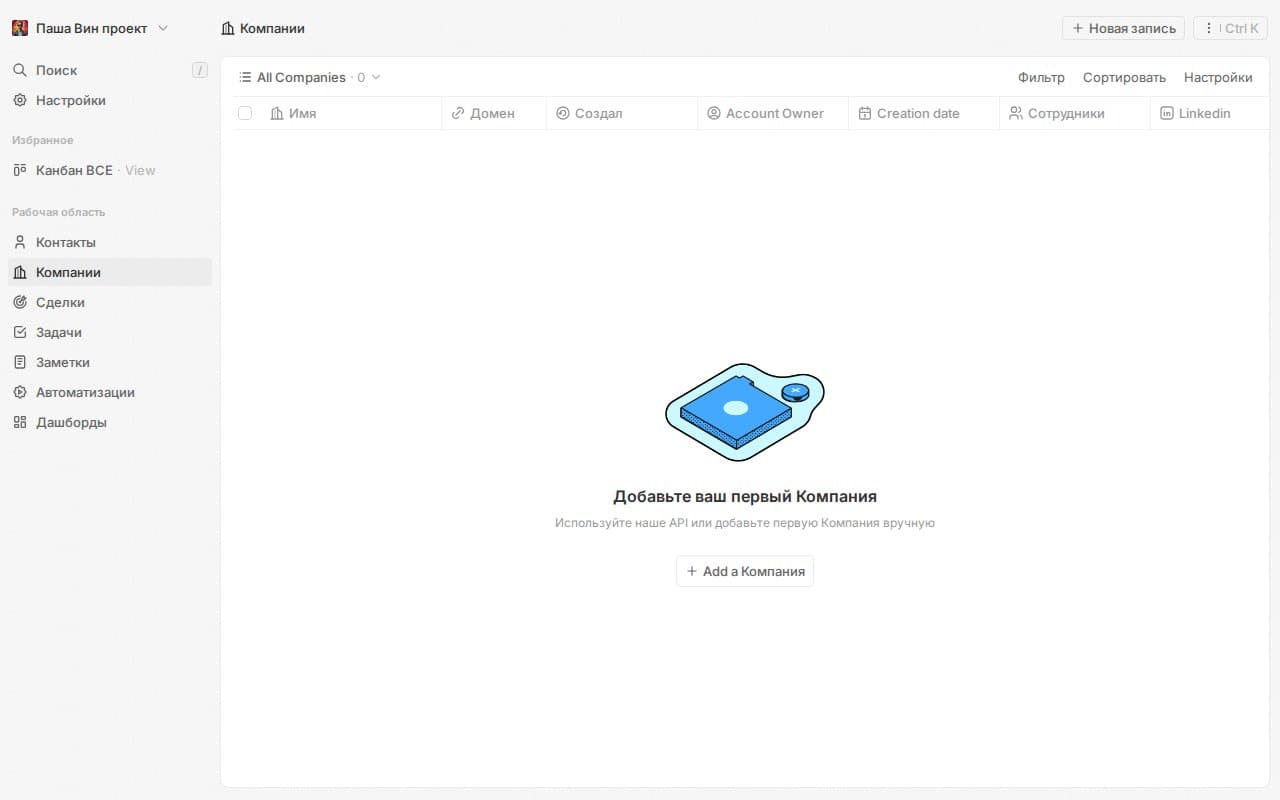Image resolution: width=1280 pixels, height=800 pixels.
Task: Open the workspace switcher chevron
Action: point(163,28)
